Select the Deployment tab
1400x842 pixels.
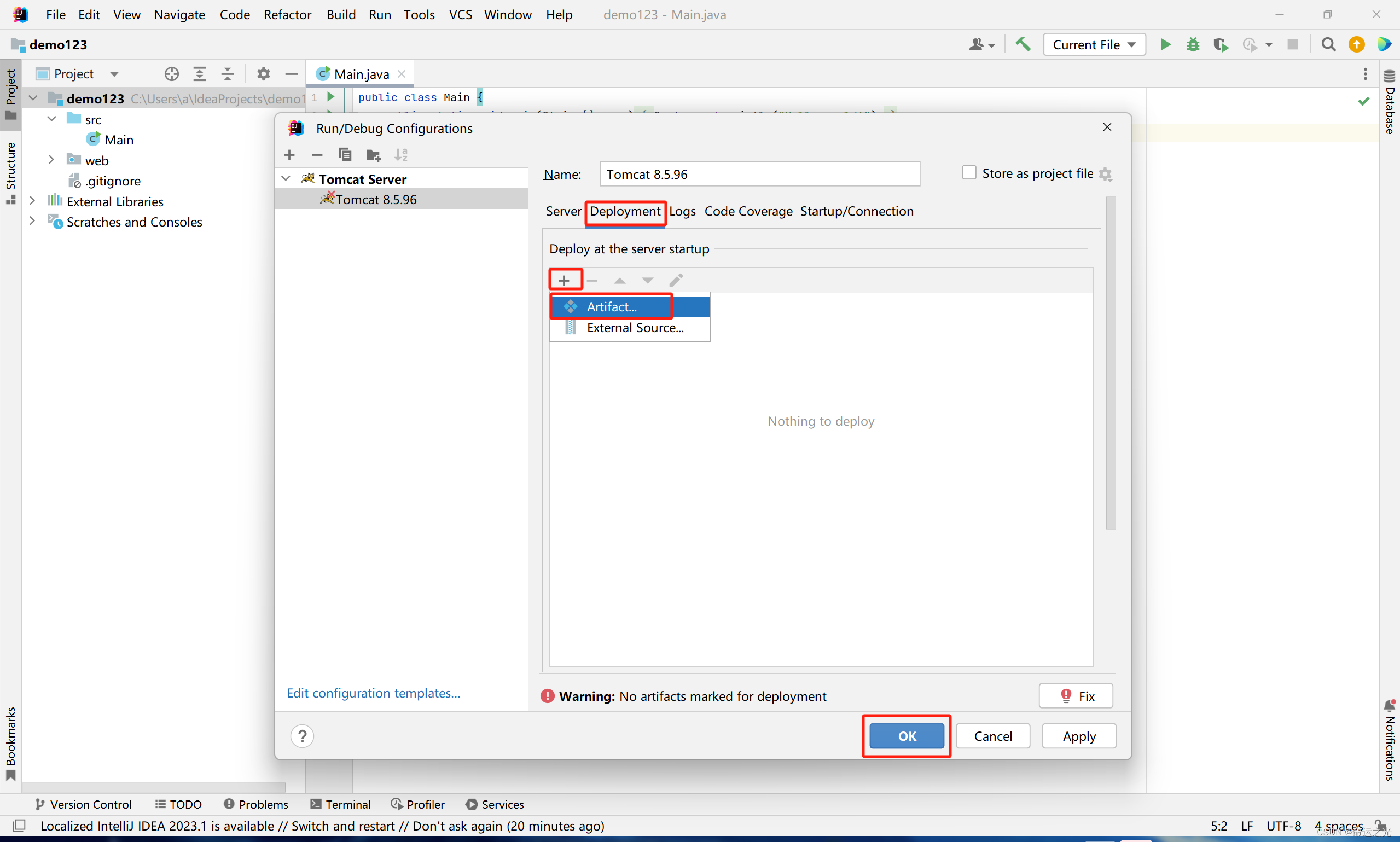[x=624, y=211]
